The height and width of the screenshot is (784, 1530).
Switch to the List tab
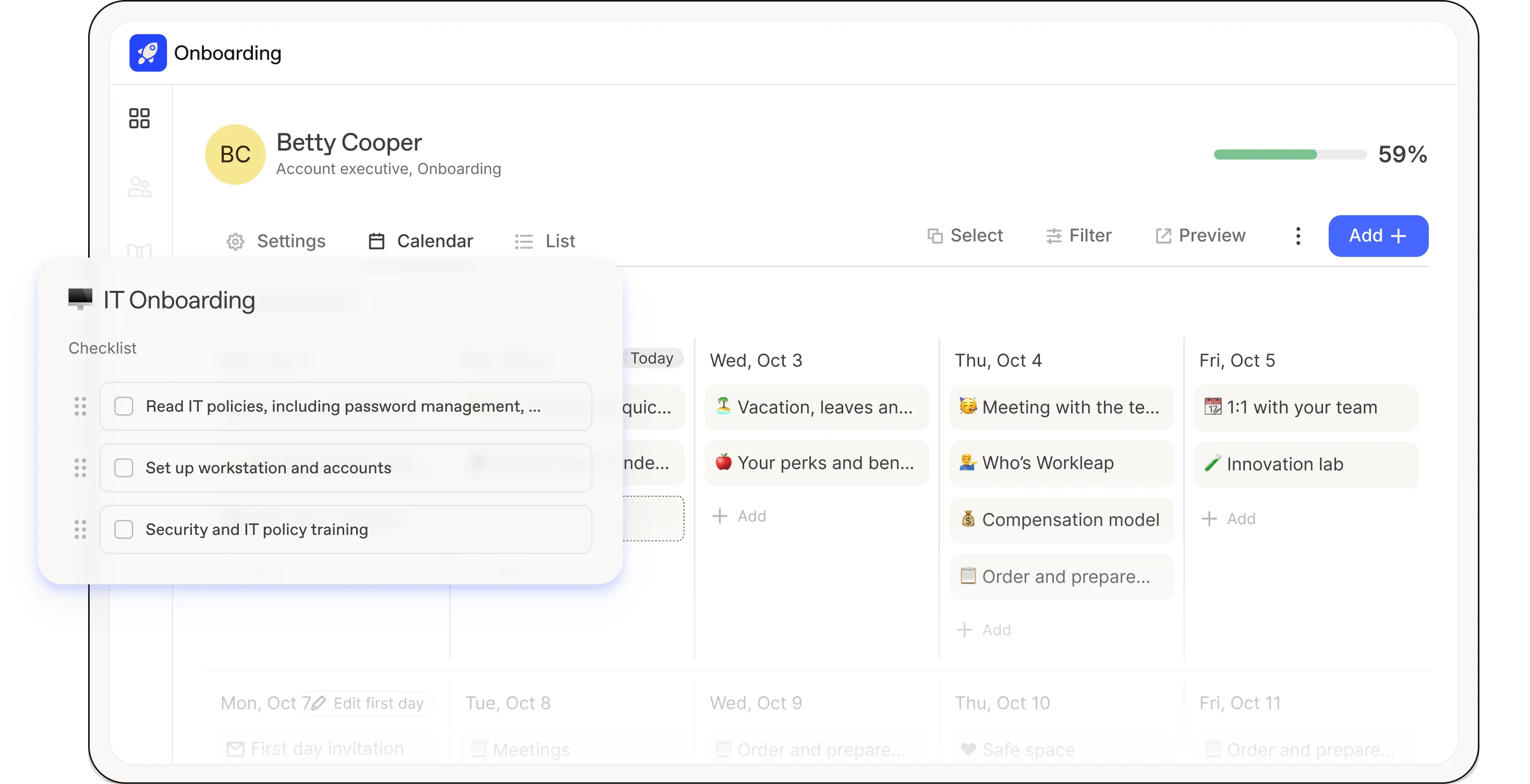coord(544,240)
